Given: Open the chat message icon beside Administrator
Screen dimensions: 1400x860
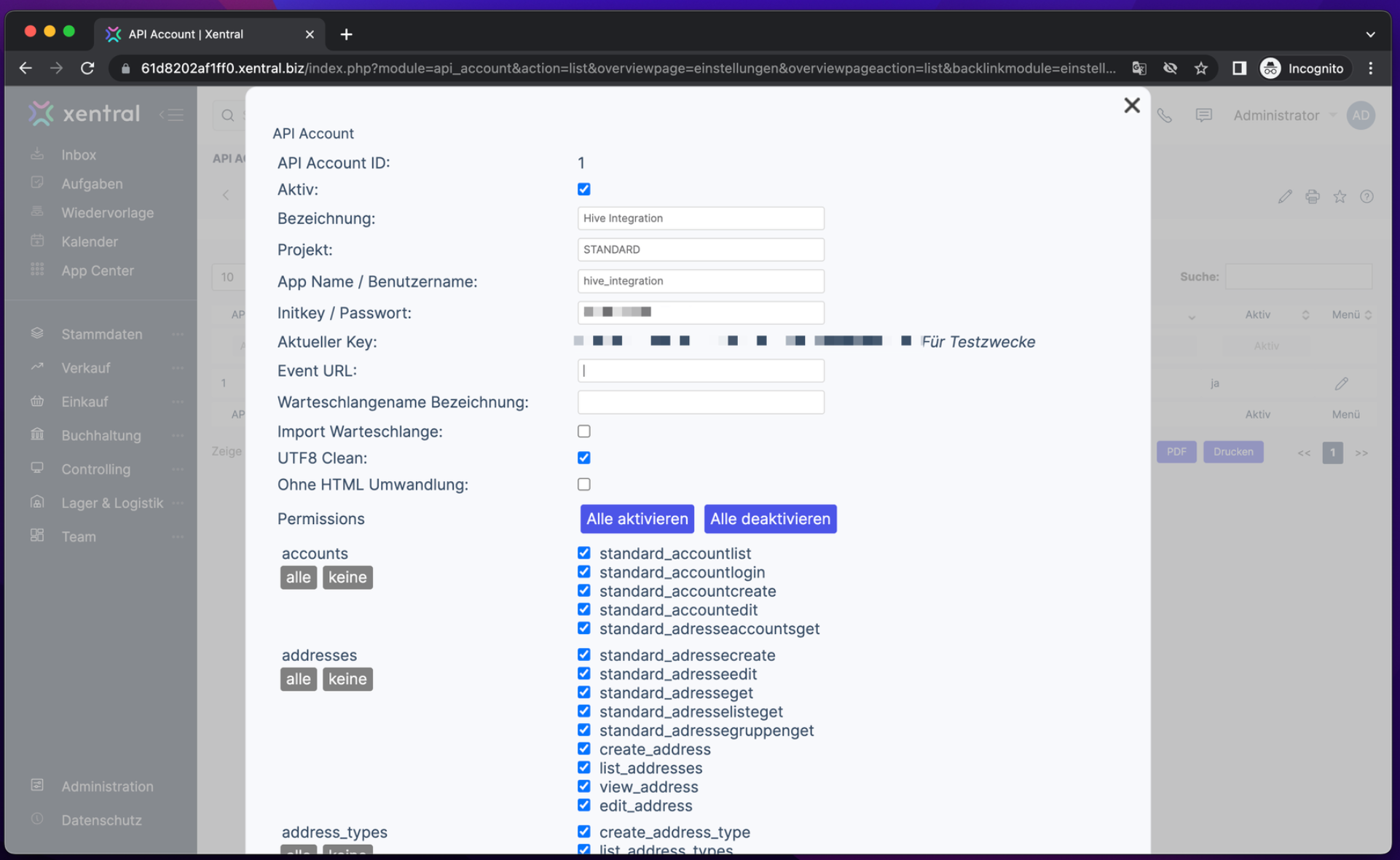Looking at the screenshot, I should [x=1203, y=114].
